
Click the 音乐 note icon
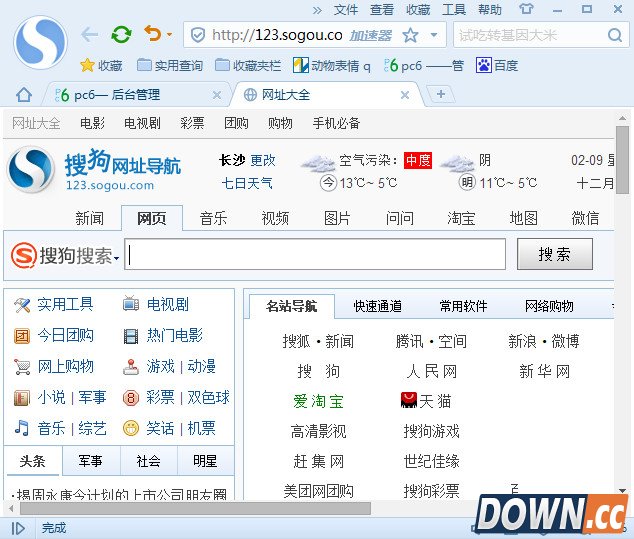coord(22,428)
